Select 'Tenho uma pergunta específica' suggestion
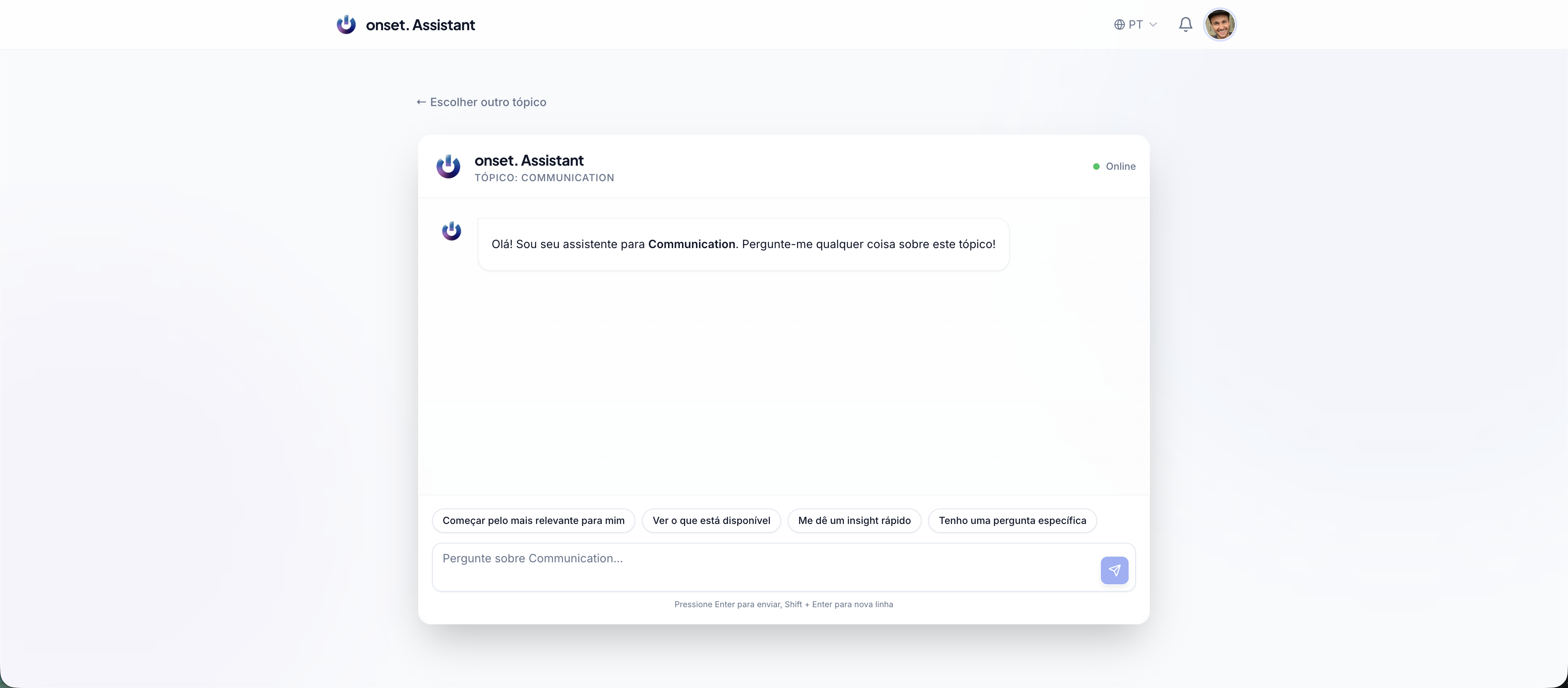The width and height of the screenshot is (1568, 688). click(1012, 521)
